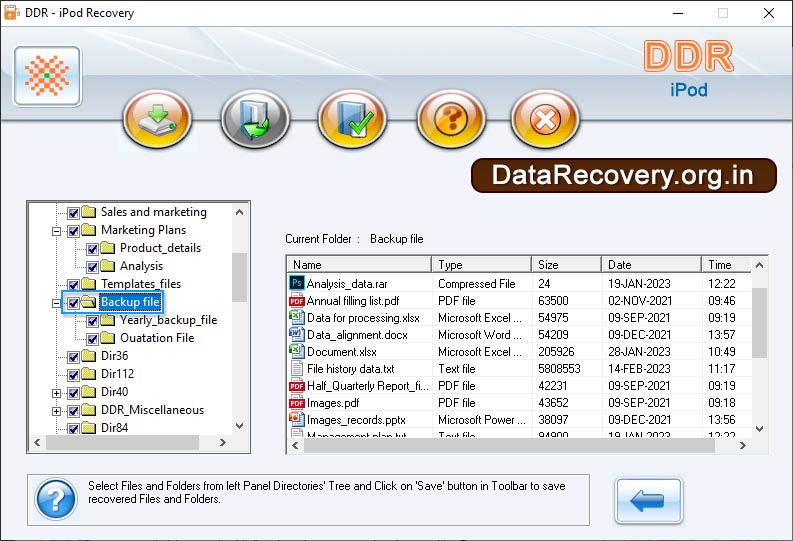The height and width of the screenshot is (541, 793).
Task: Select the Templates_files folder label
Action: pyautogui.click(x=141, y=284)
